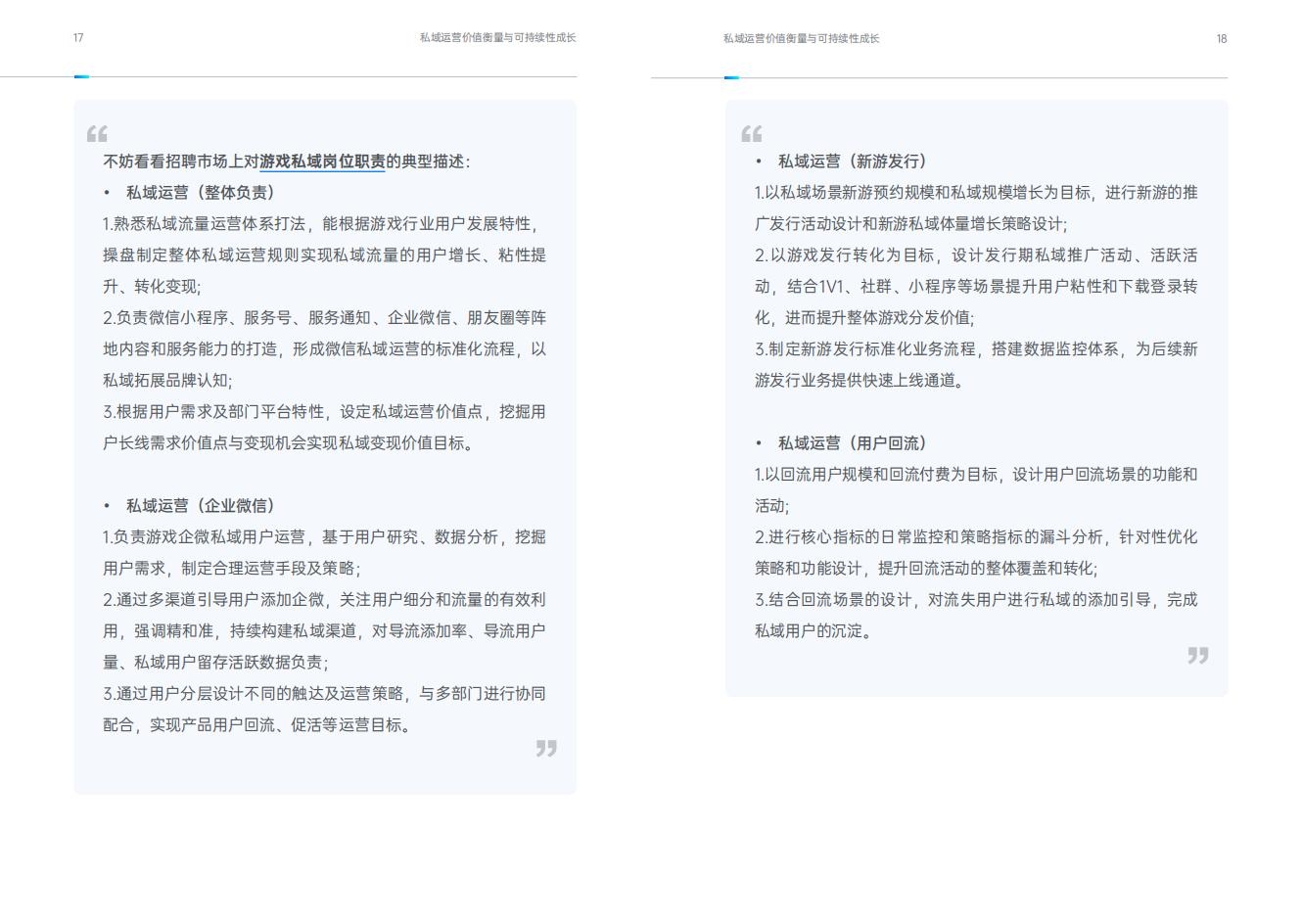Screen dimensions: 1302x924
Task: Click line starting 3.根据用户需求及部门平台特性
Action: click(324, 412)
